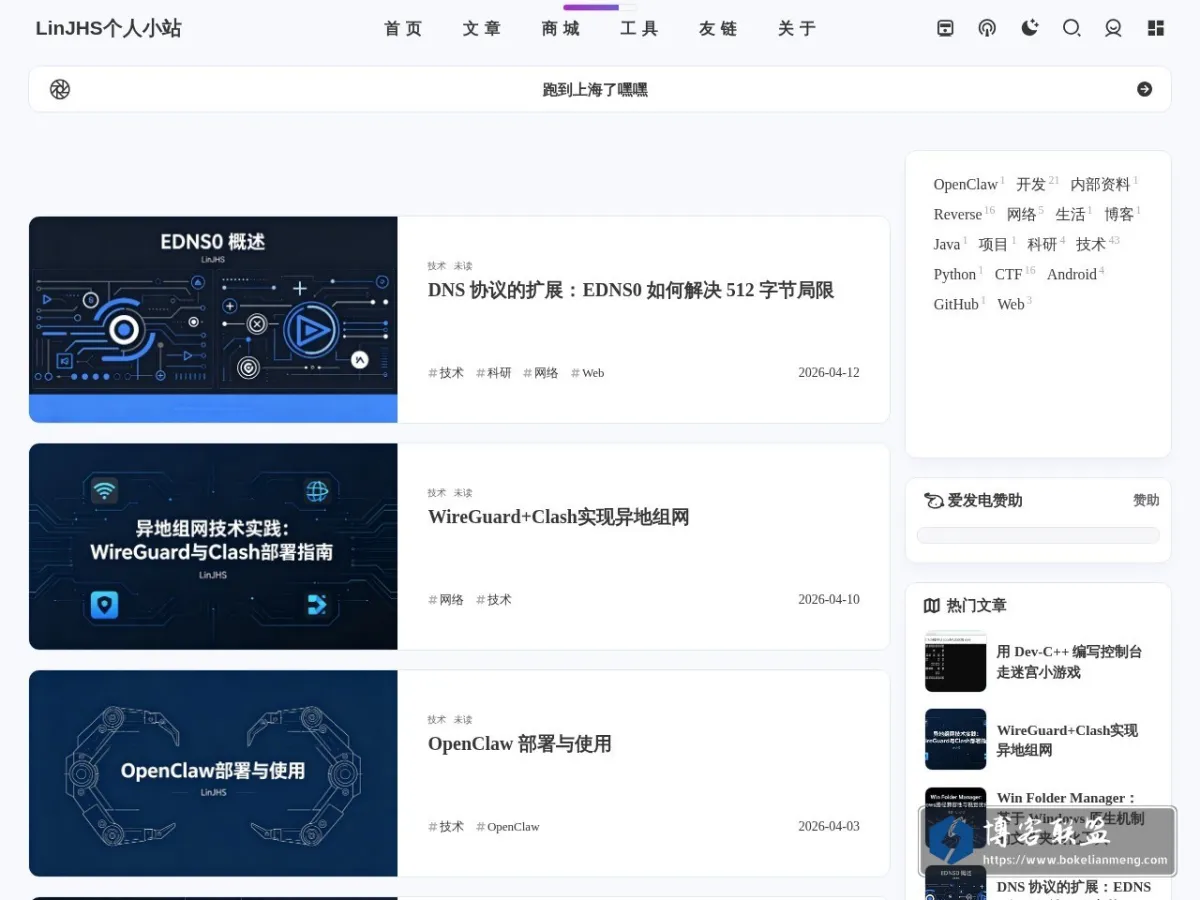This screenshot has width=1200, height=900.
Task: Open search with the magnifier icon
Action: click(x=1071, y=28)
